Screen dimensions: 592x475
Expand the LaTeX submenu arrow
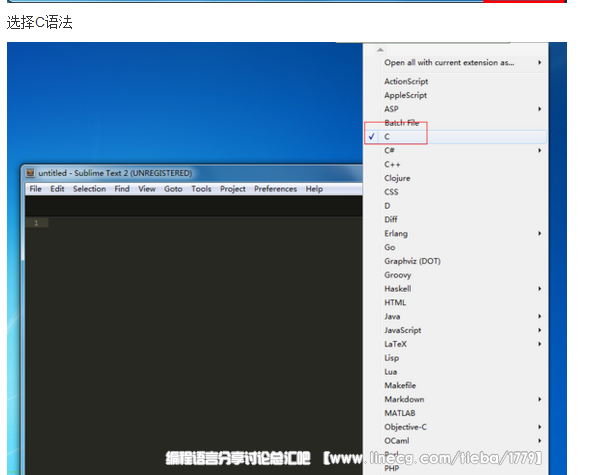tap(540, 344)
